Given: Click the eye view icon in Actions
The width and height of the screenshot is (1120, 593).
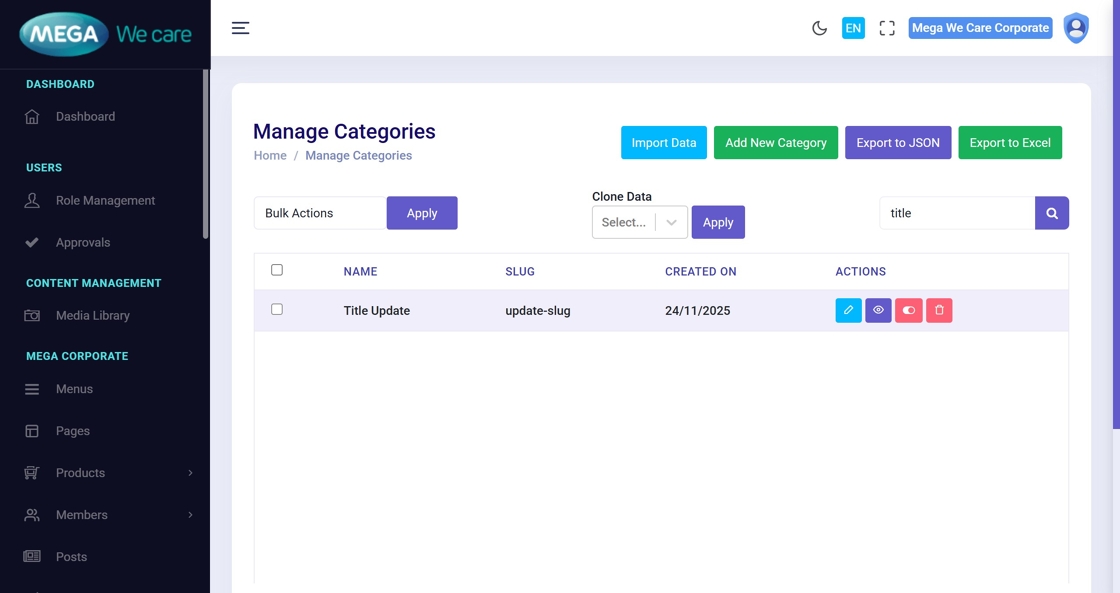Looking at the screenshot, I should click(878, 310).
